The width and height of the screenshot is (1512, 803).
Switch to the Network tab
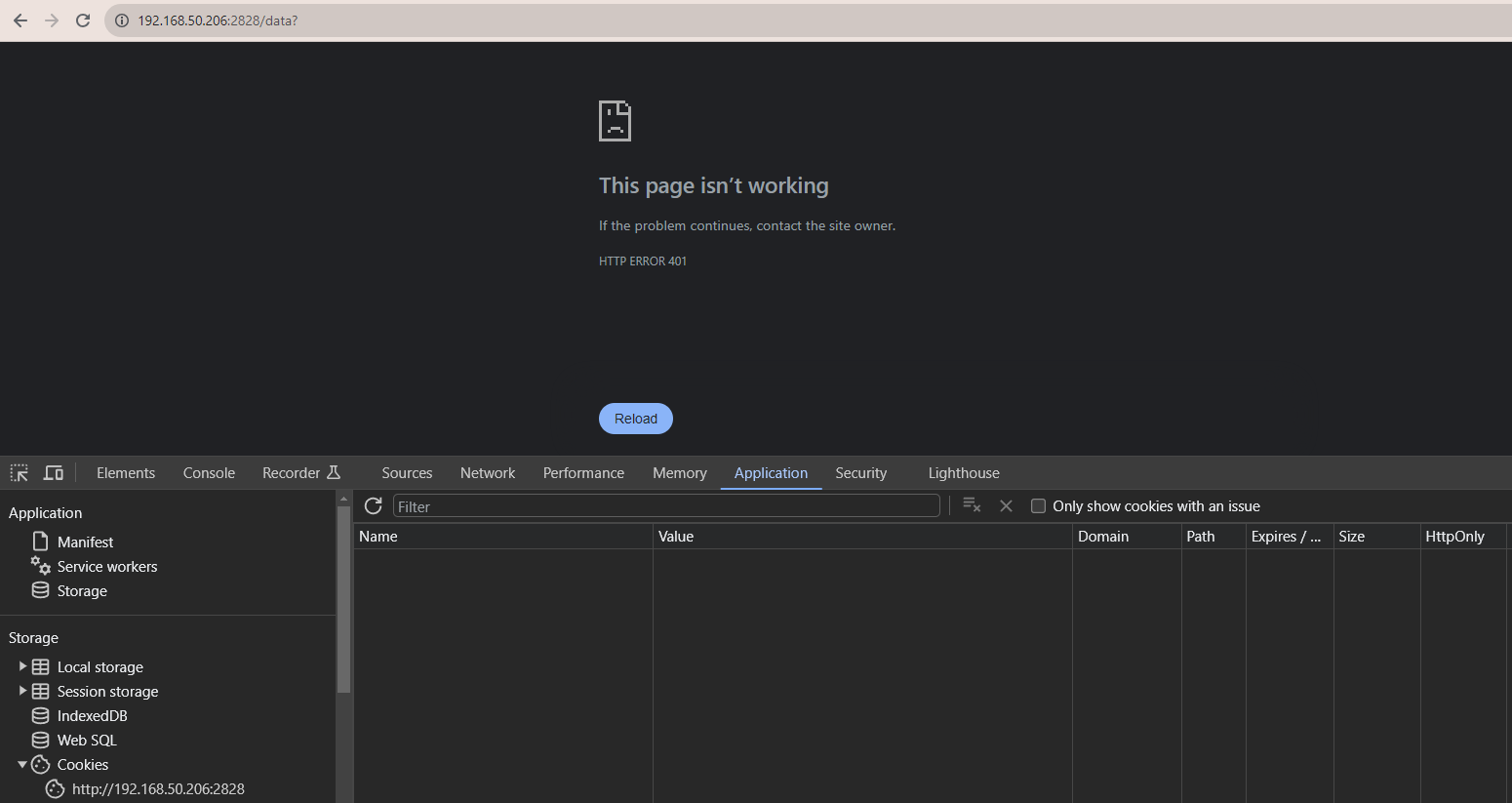488,473
